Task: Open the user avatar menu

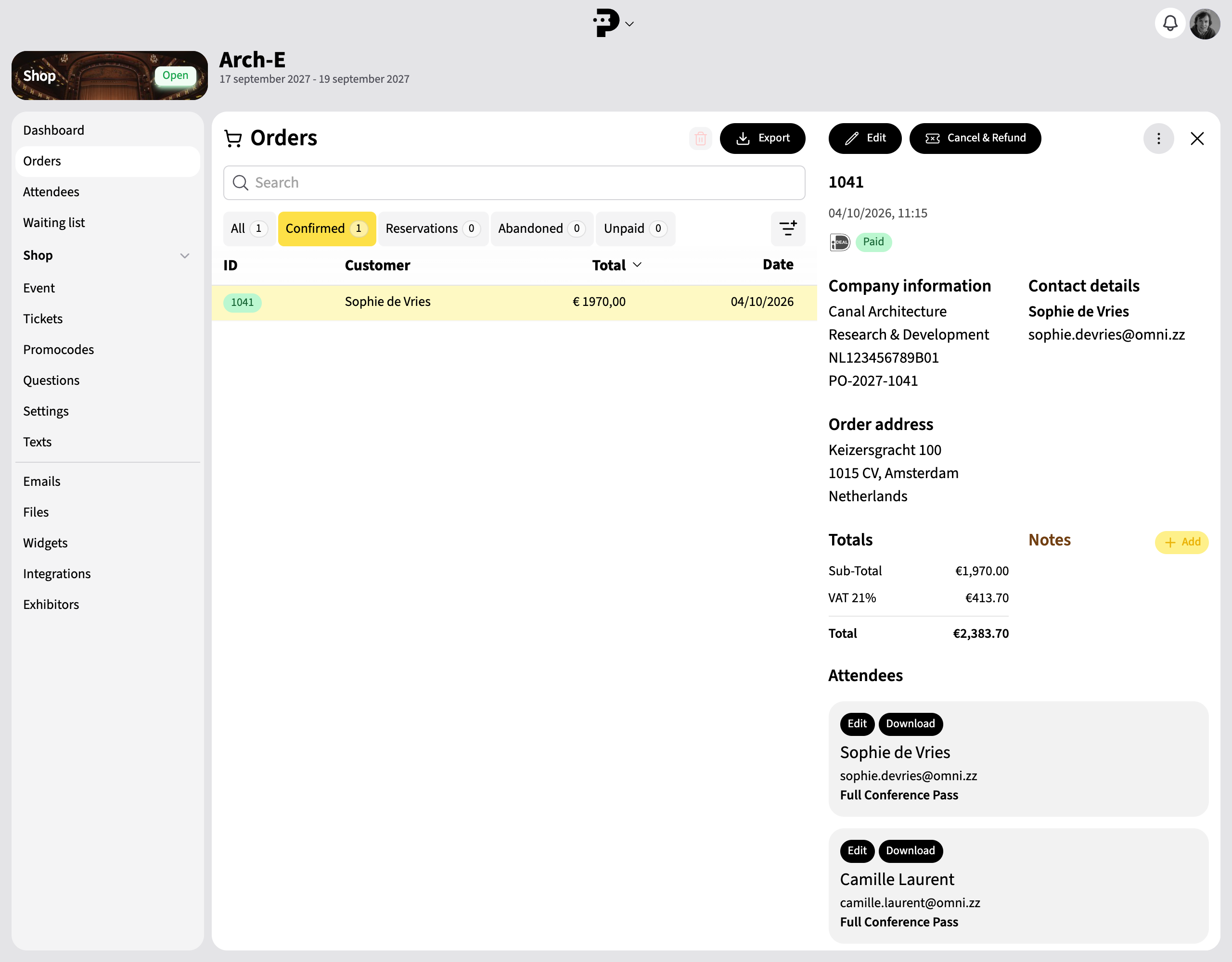Action: coord(1205,23)
